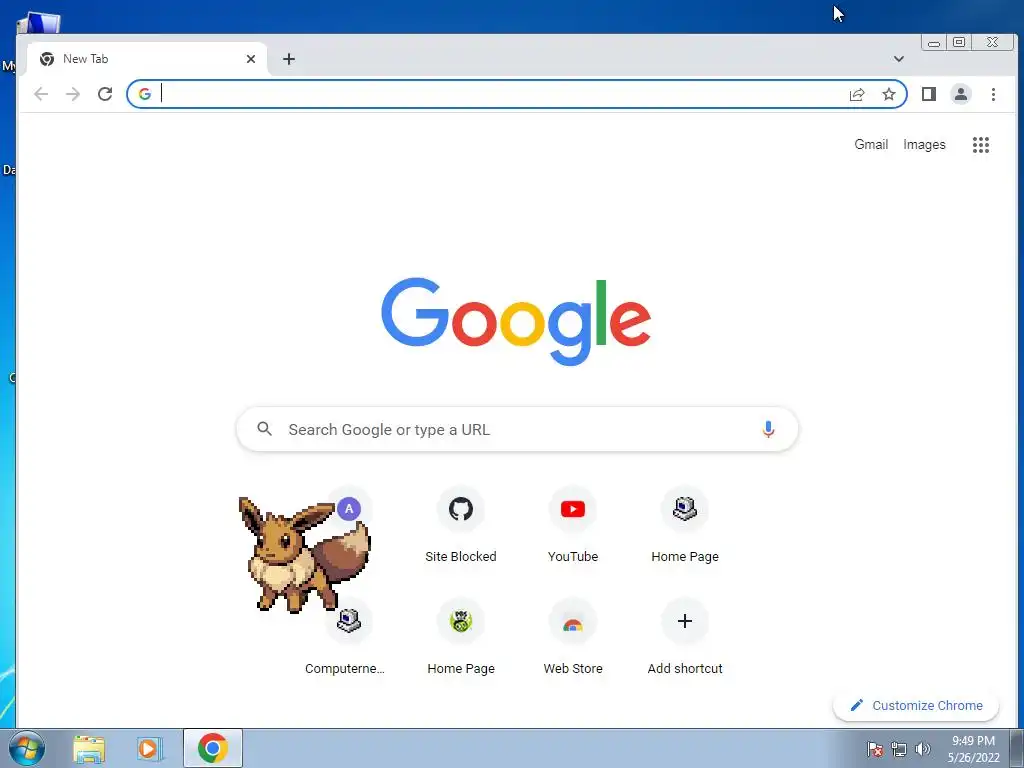Click the Chrome taskbar button

[x=213, y=748]
